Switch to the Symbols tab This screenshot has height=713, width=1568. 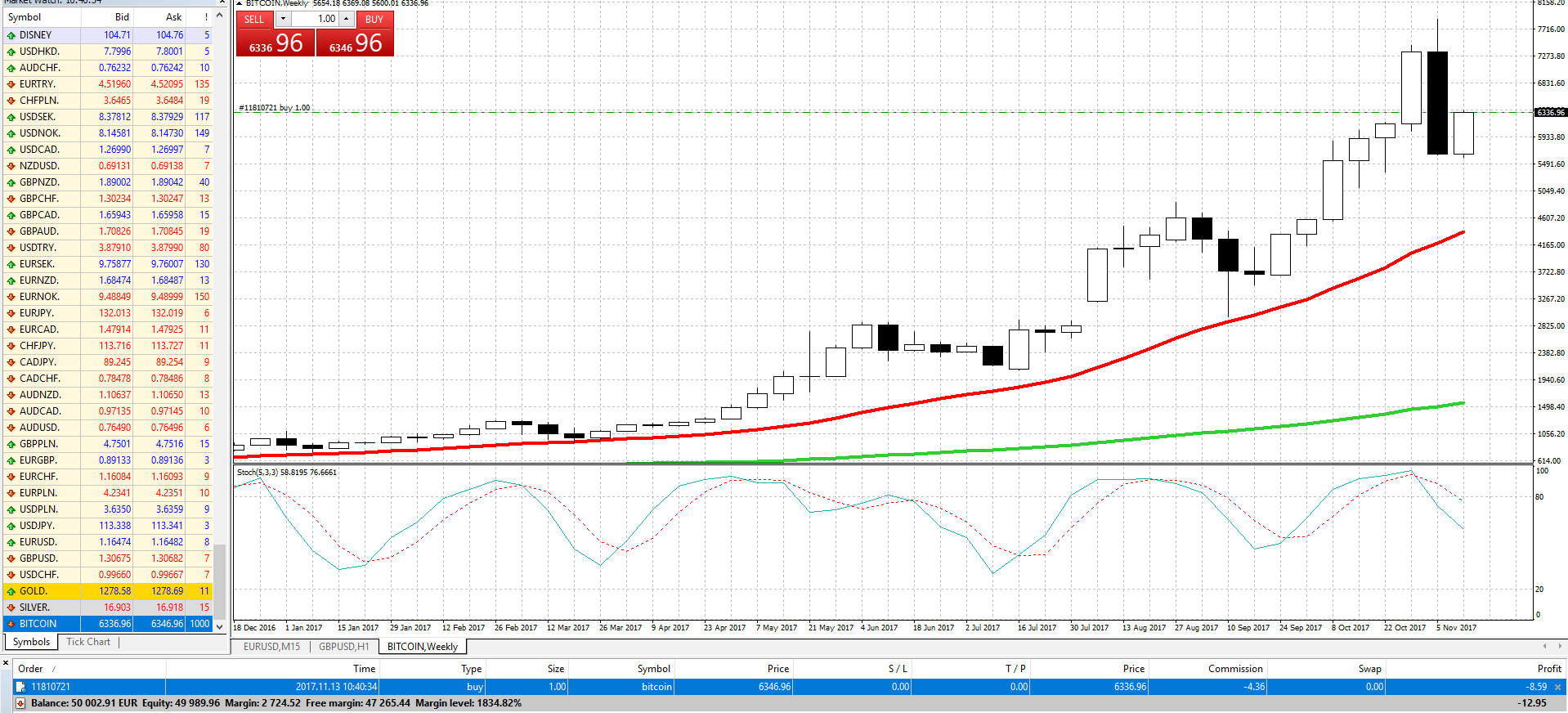[31, 642]
